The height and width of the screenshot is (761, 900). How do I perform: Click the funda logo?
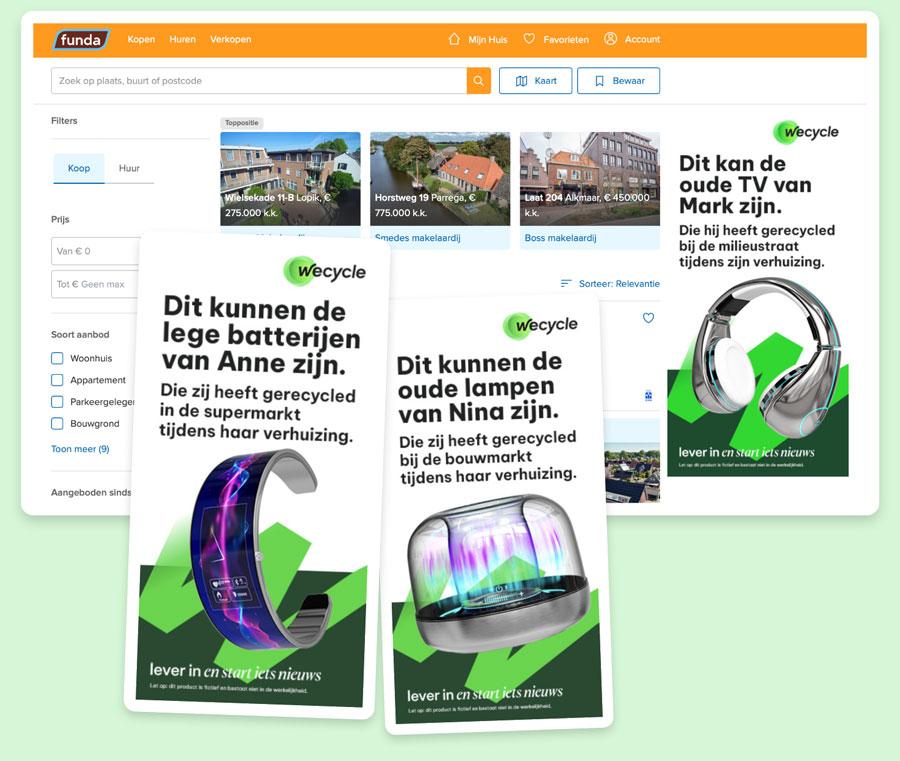(x=81, y=40)
